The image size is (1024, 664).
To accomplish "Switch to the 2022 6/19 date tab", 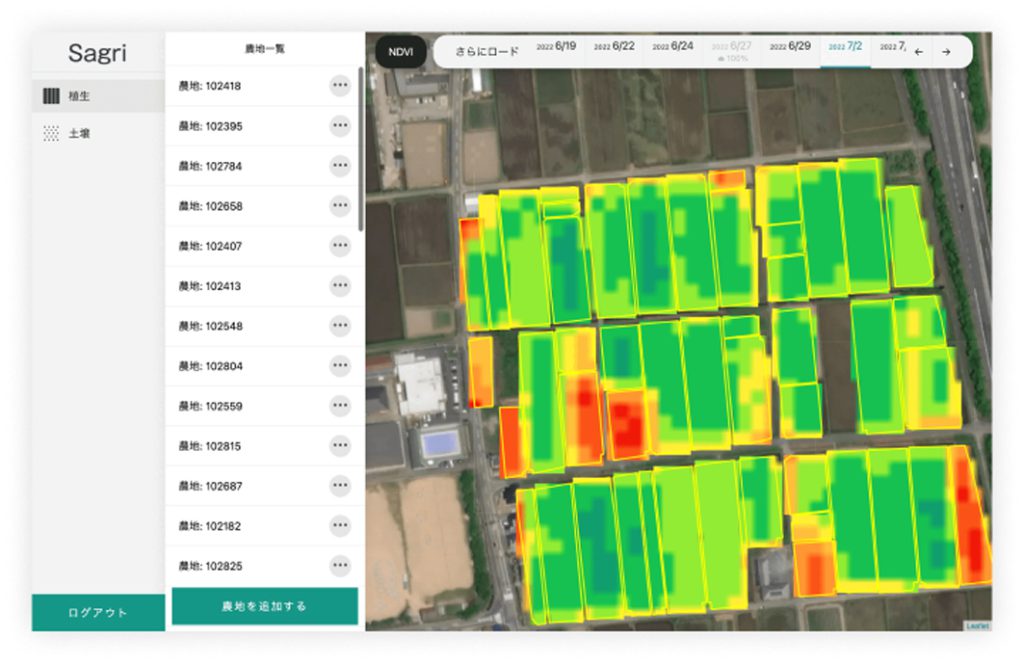I will (x=556, y=46).
